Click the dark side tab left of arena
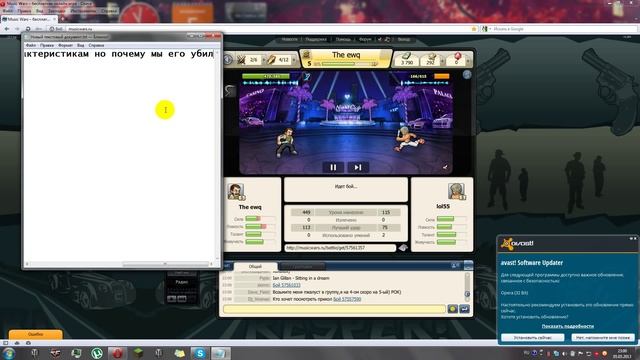Image resolution: width=640 pixels, height=360 pixels. click(x=230, y=91)
